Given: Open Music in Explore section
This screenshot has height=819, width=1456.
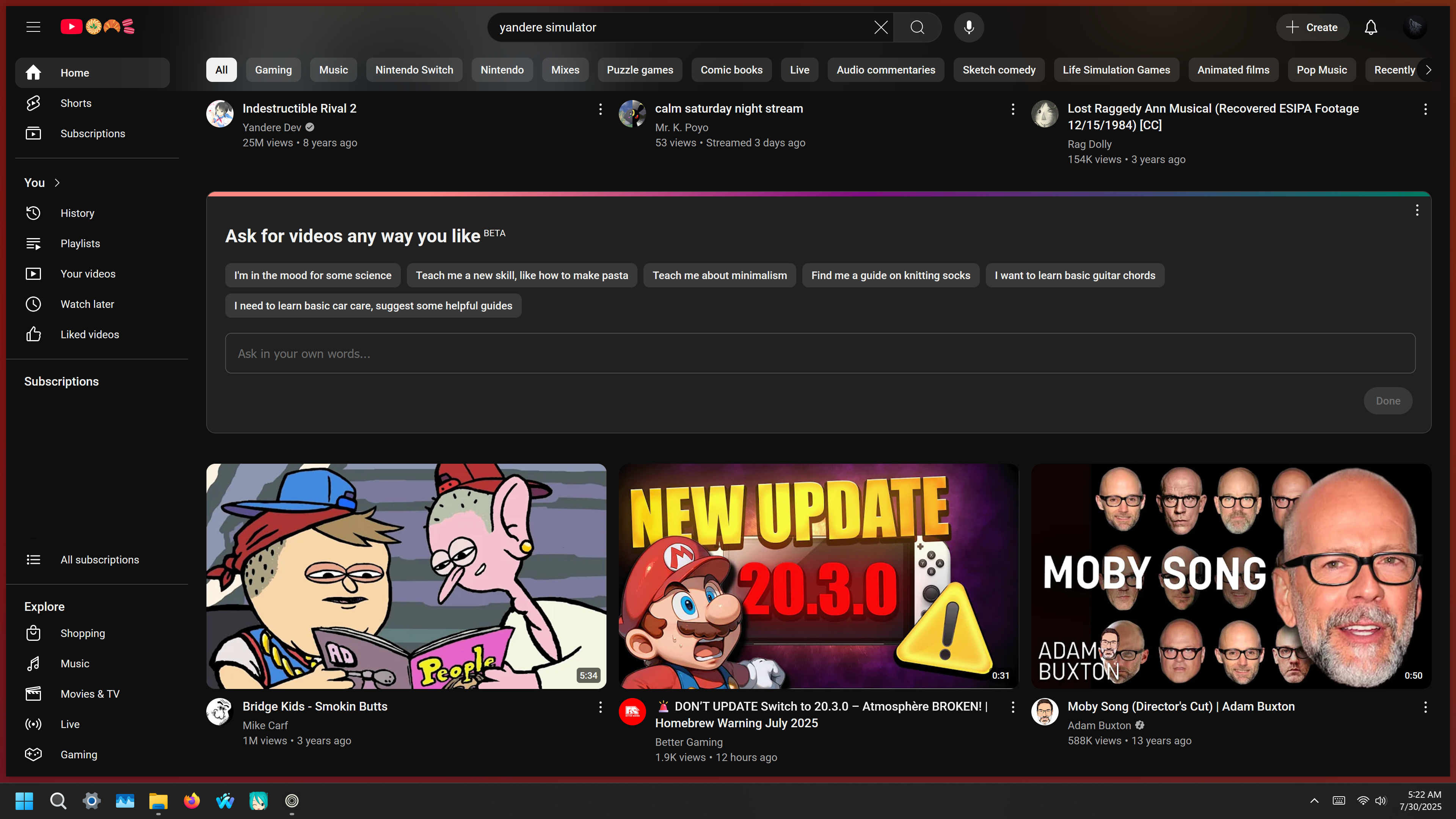Looking at the screenshot, I should pyautogui.click(x=93, y=664).
